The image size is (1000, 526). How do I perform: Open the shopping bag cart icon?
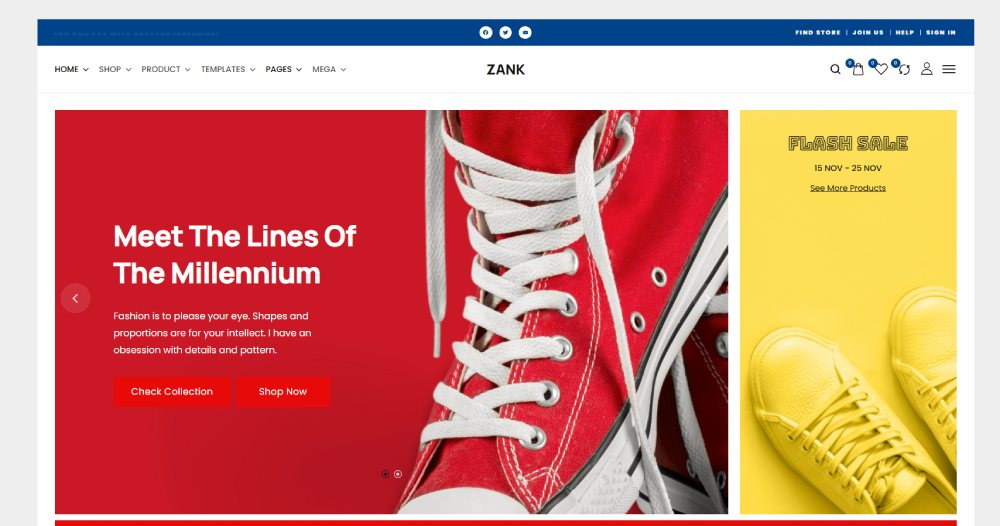pos(858,69)
